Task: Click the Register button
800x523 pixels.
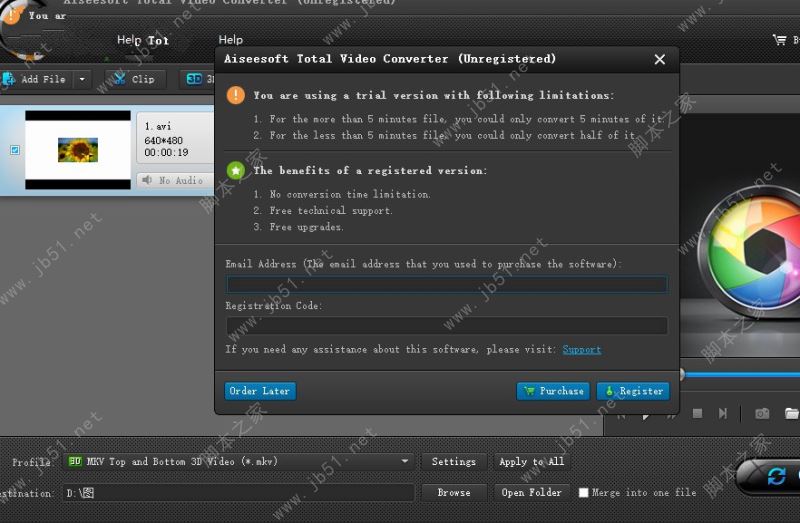Action: [x=633, y=391]
